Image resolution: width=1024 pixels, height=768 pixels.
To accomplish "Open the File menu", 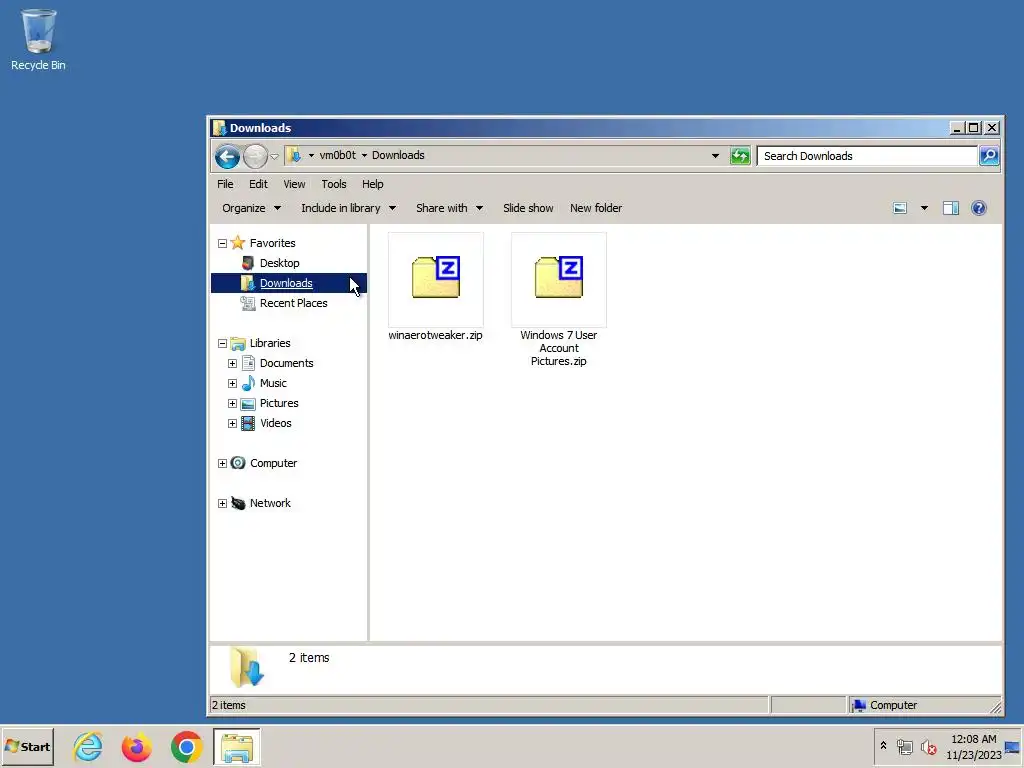I will point(225,184).
